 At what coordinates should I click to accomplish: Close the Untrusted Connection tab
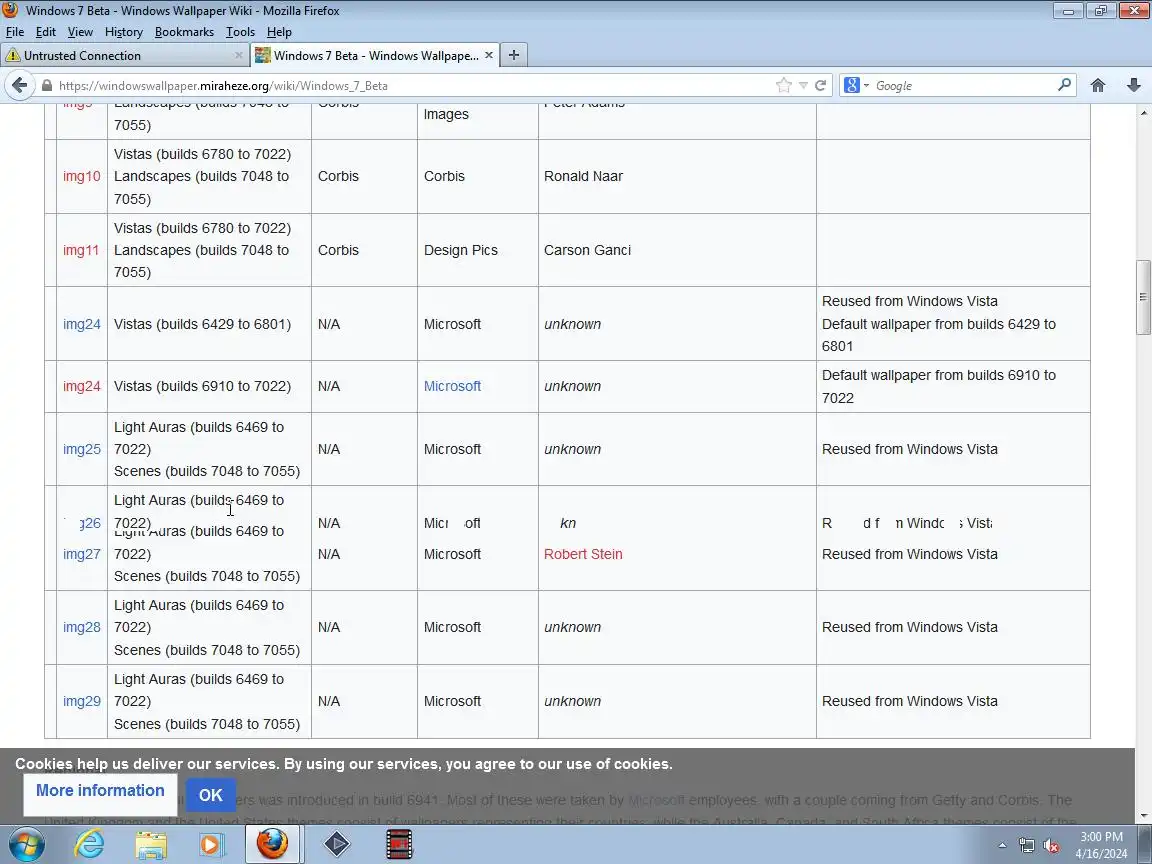tap(238, 55)
